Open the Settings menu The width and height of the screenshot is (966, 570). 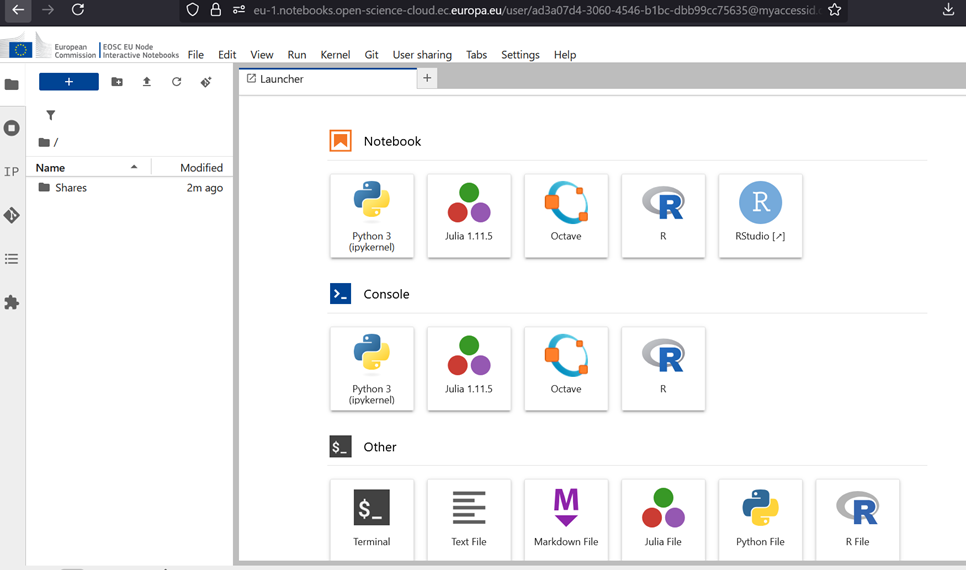521,55
